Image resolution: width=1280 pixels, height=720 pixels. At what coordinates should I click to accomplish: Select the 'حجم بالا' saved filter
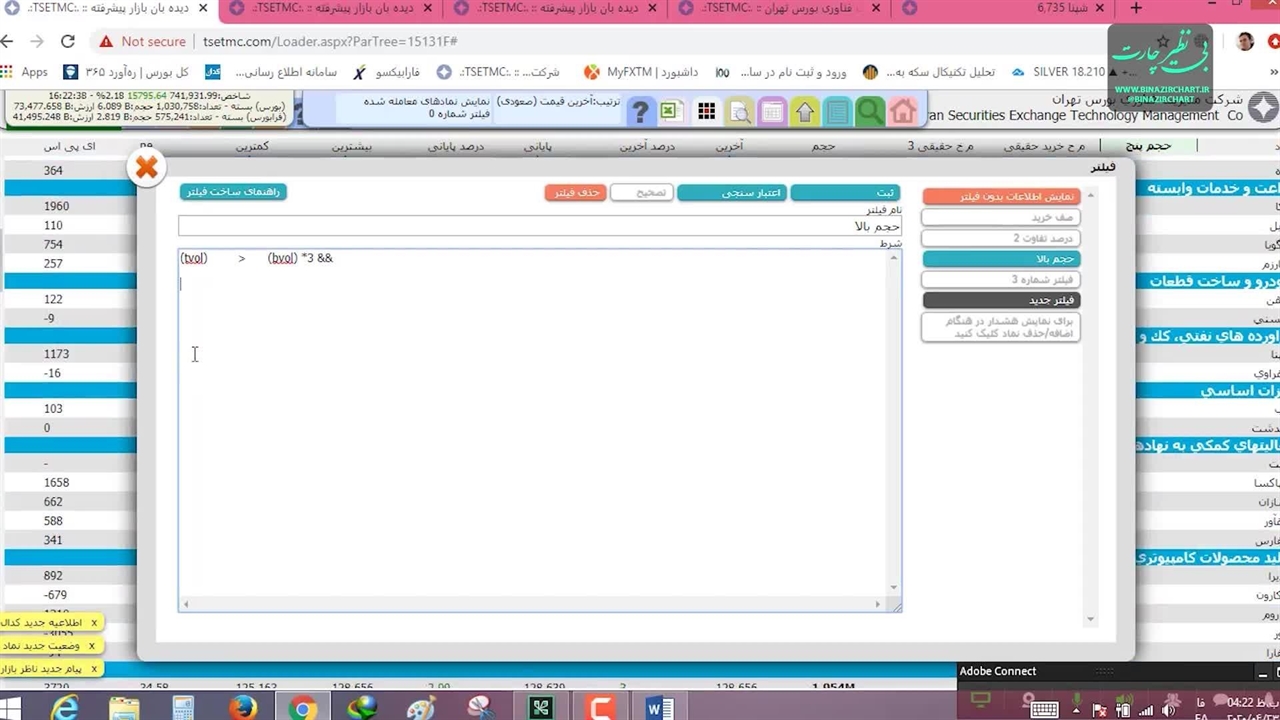[x=1000, y=259]
